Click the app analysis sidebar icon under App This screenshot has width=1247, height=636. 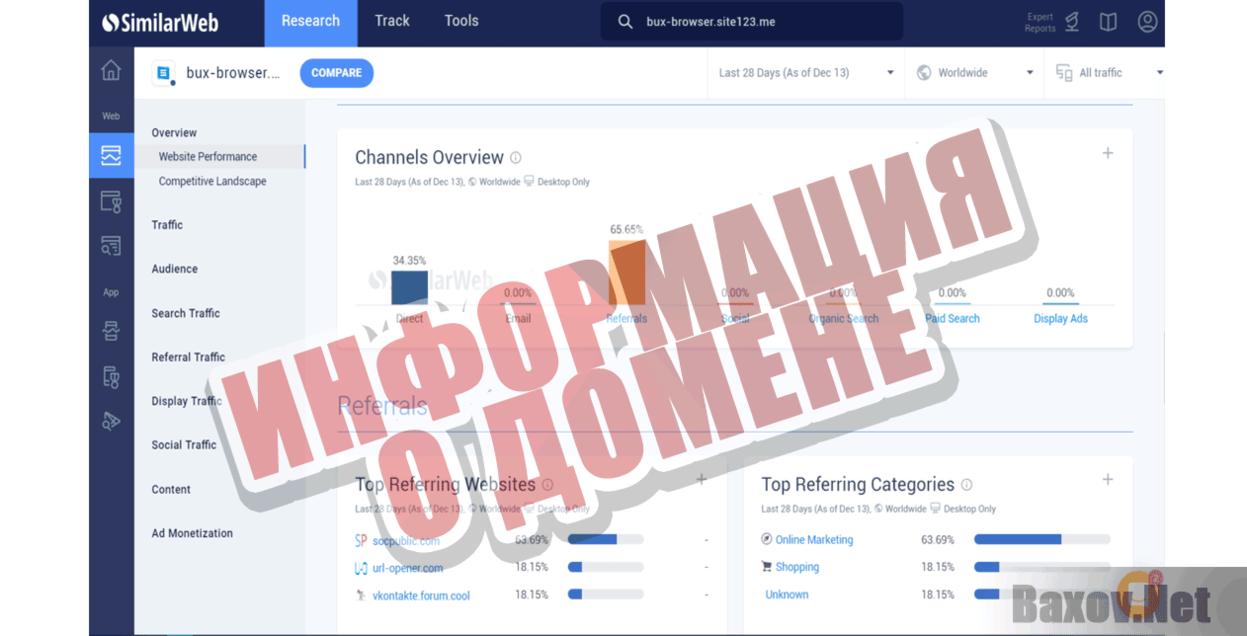[111, 332]
